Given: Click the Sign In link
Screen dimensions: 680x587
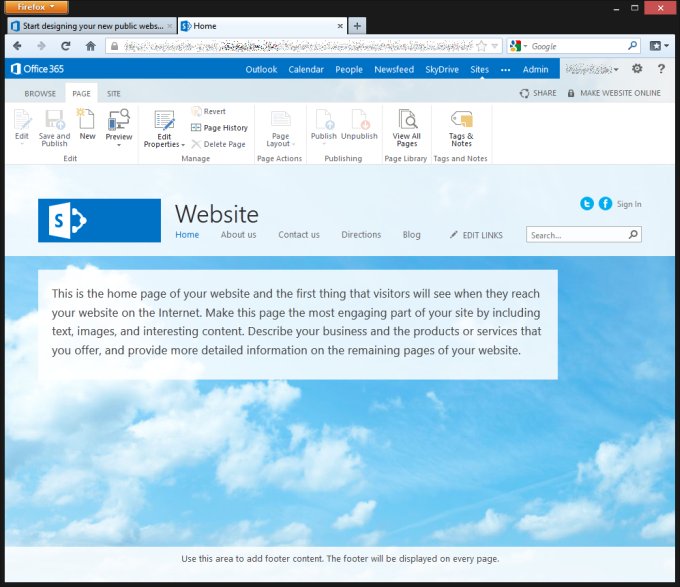Looking at the screenshot, I should [629, 204].
